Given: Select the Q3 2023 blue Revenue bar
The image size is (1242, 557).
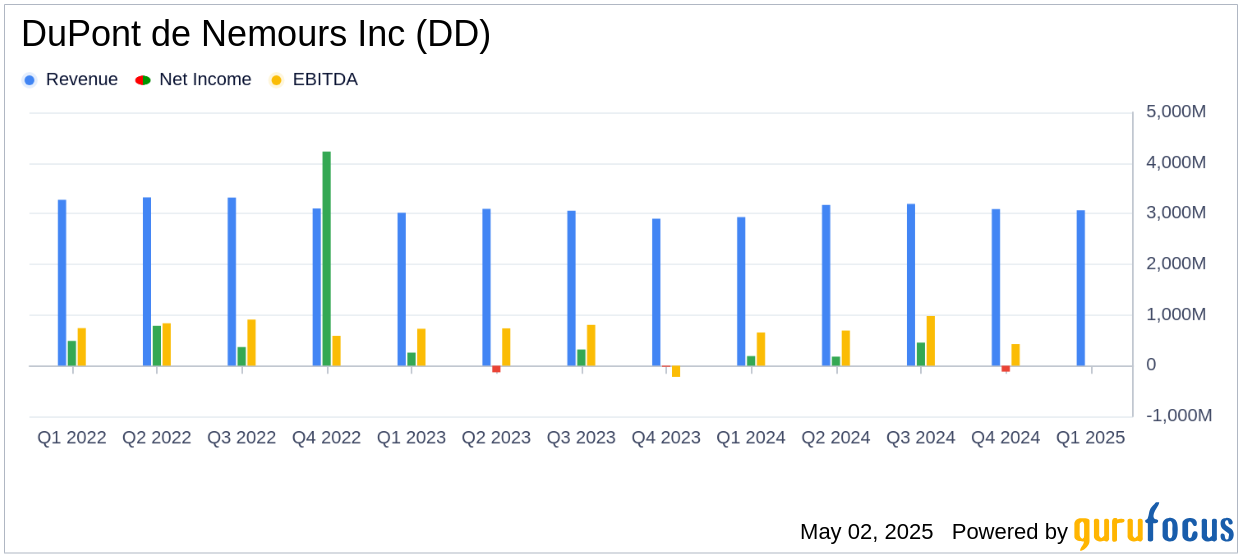Looking at the screenshot, I should (572, 289).
